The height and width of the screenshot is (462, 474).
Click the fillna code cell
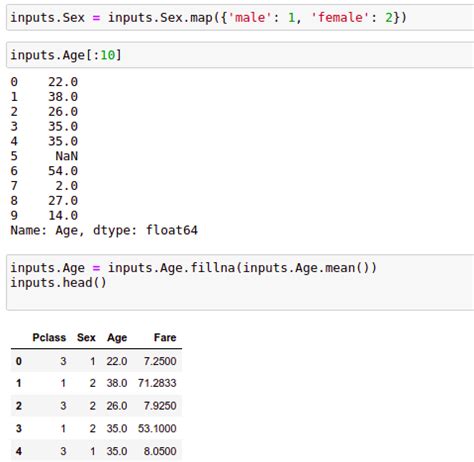click(240, 282)
